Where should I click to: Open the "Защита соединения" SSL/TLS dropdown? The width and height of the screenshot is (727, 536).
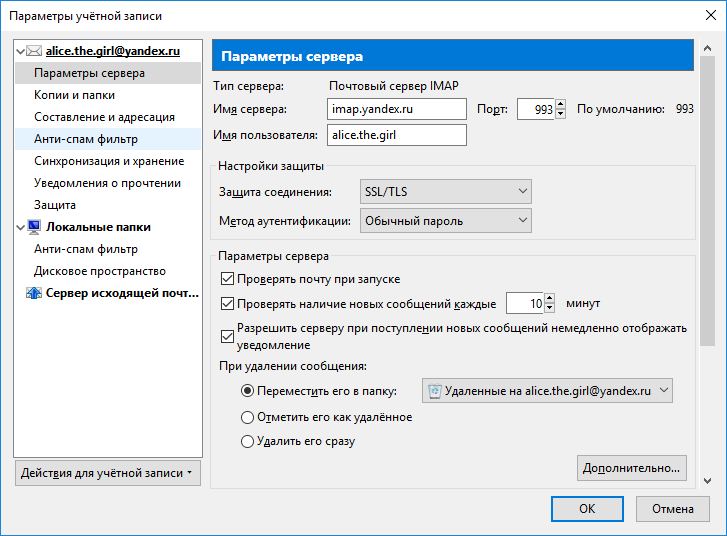pyautogui.click(x=444, y=191)
